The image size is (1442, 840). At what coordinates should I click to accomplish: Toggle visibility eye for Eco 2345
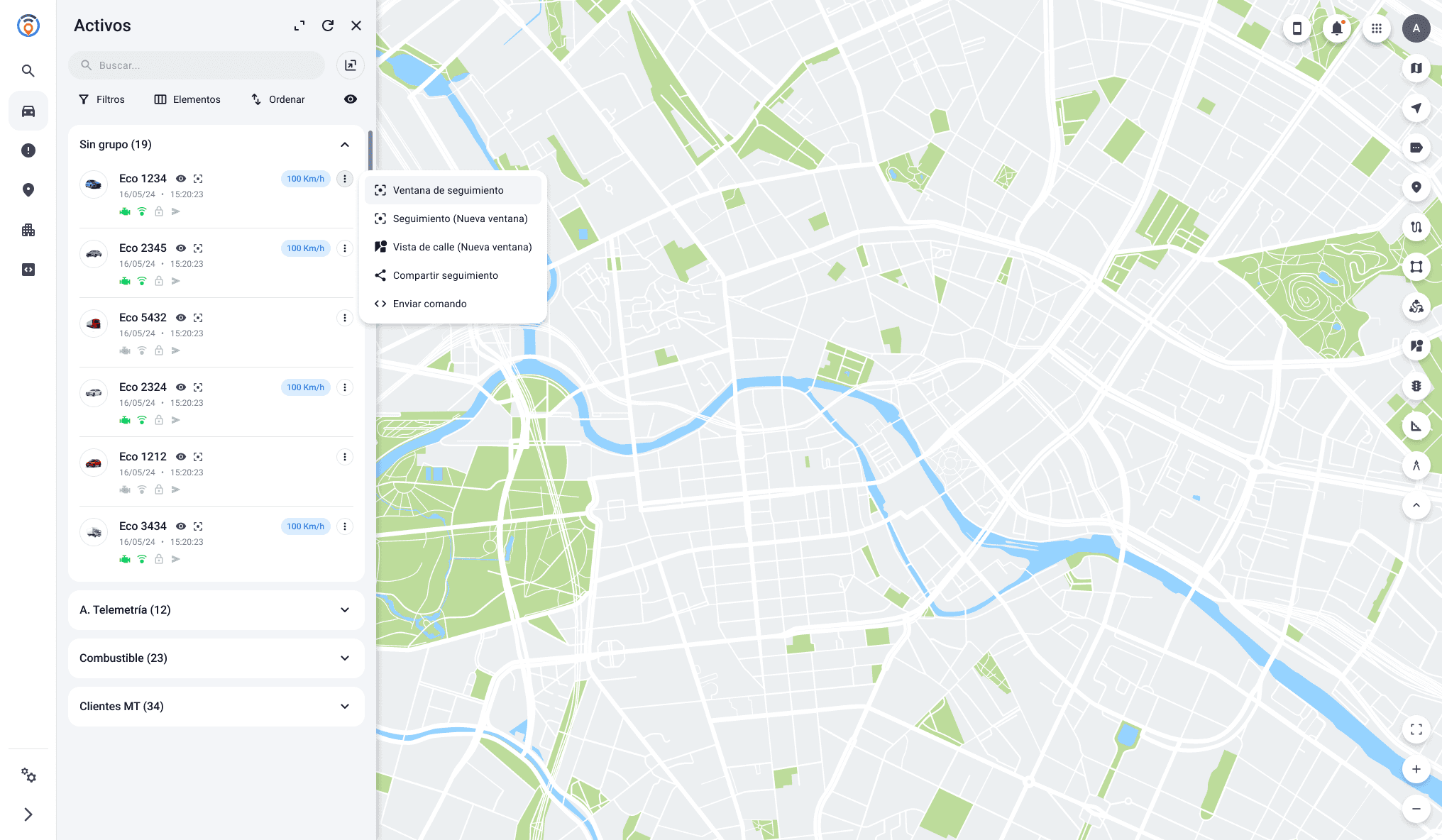pos(181,248)
